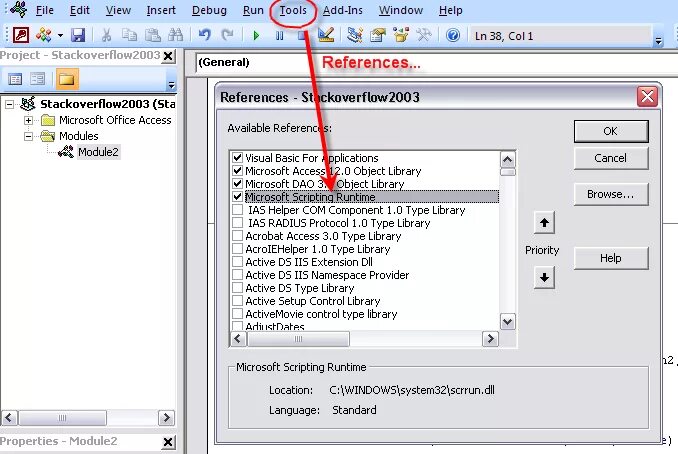The height and width of the screenshot is (454, 678).
Task: Open Insert Module dropdown arrow
Action: click(x=60, y=35)
